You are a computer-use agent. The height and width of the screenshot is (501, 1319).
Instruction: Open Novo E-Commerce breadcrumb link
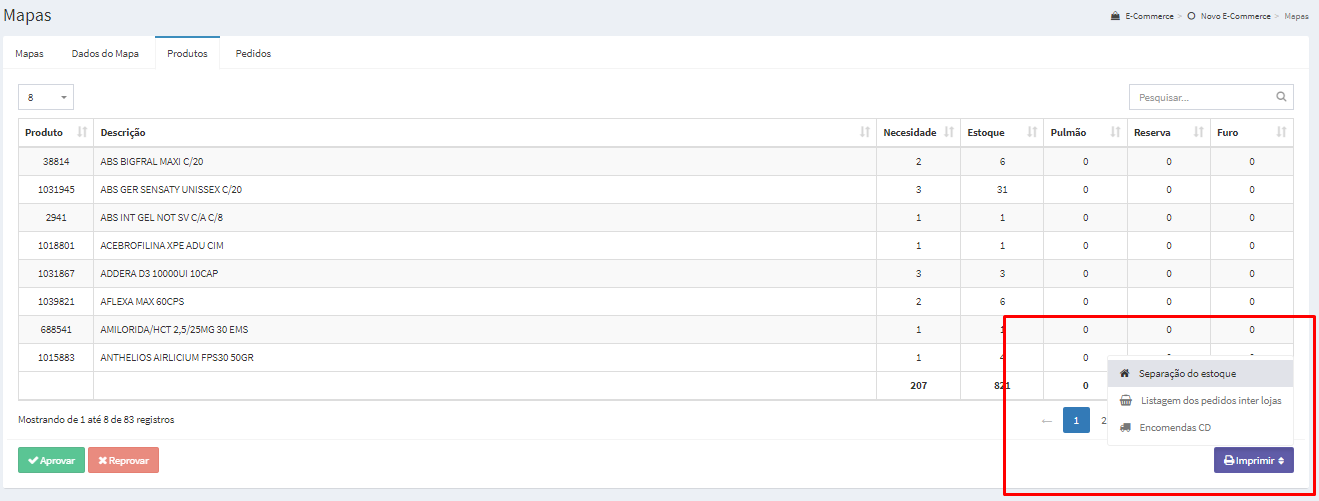pyautogui.click(x=1235, y=16)
